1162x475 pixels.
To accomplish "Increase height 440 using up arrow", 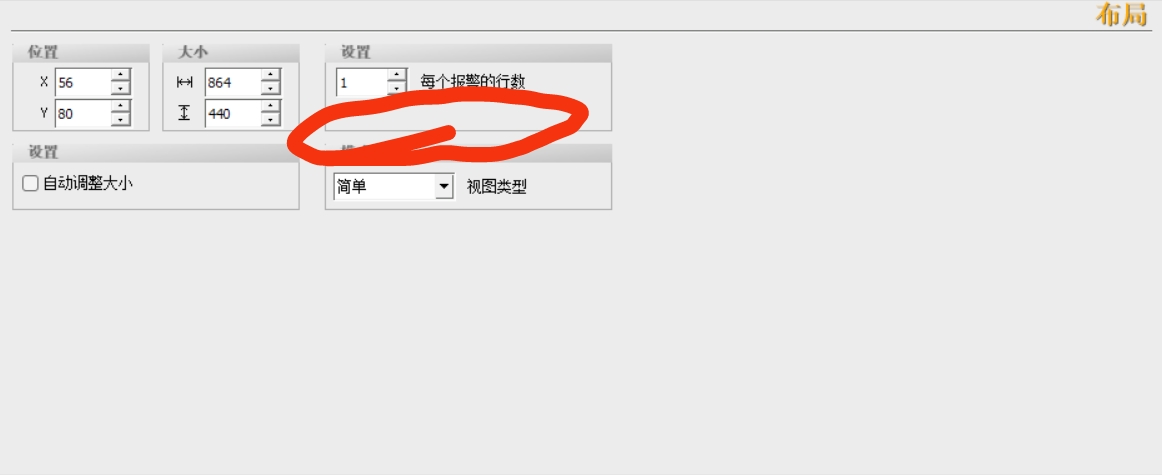I will 271,107.
